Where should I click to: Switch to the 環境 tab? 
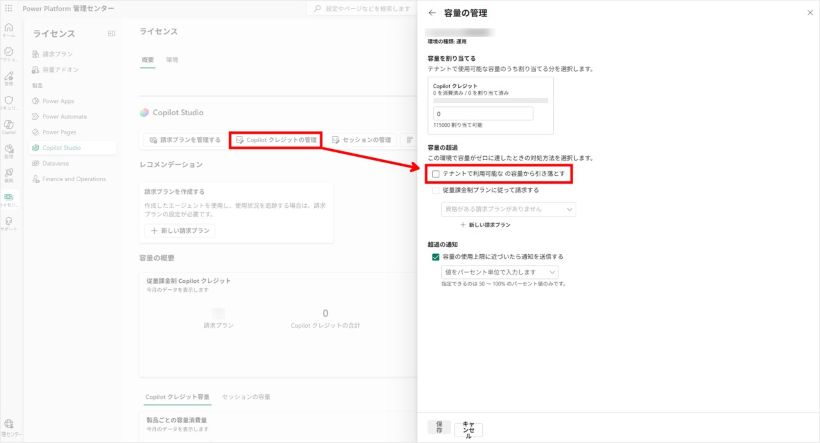click(172, 60)
